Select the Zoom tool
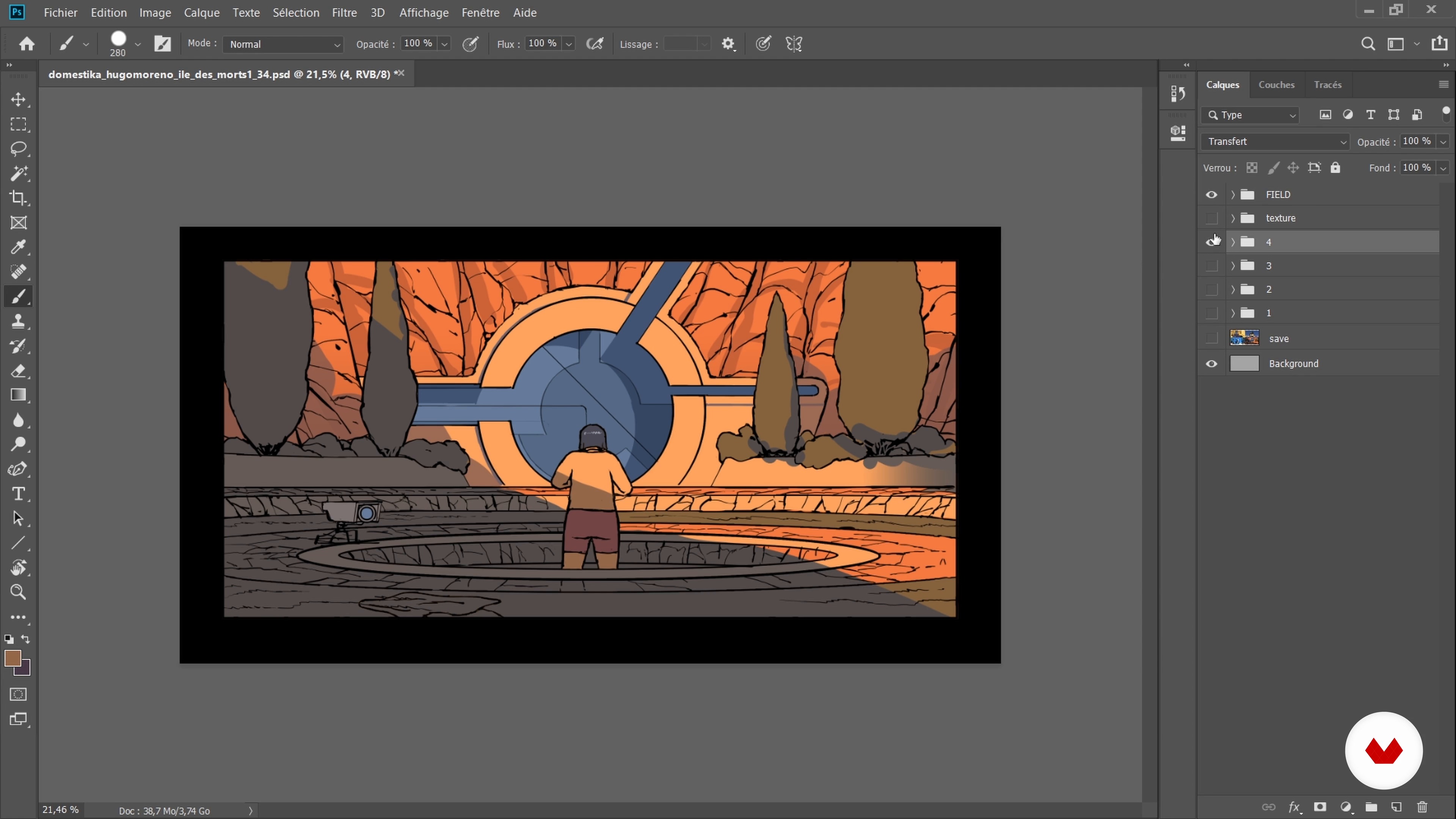 click(x=18, y=592)
